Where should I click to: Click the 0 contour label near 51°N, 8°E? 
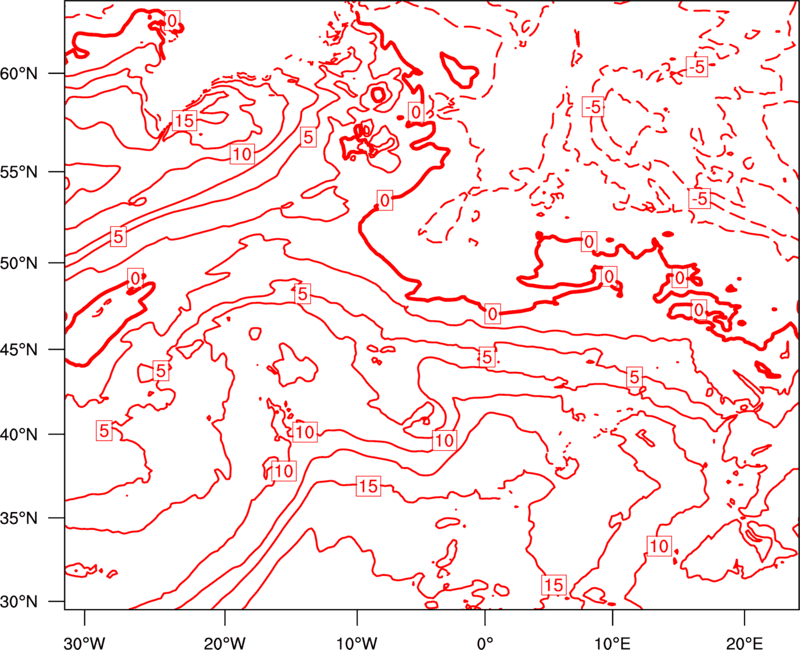tap(589, 241)
